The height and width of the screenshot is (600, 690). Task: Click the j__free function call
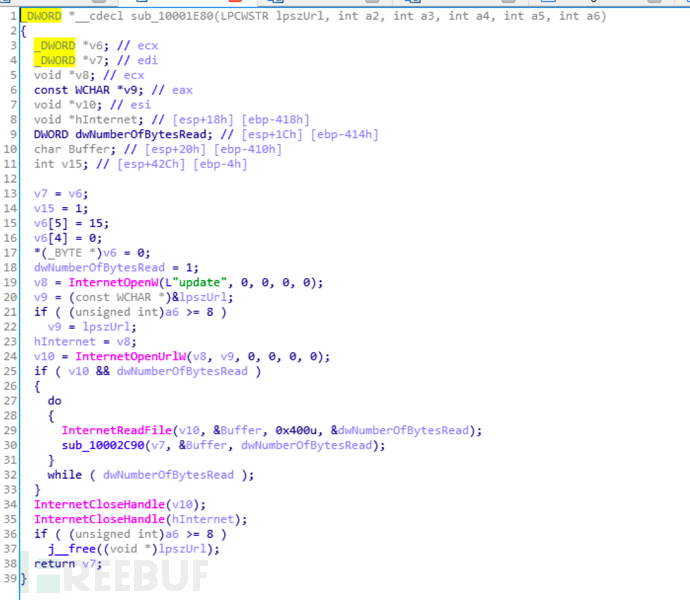pyautogui.click(x=72, y=549)
